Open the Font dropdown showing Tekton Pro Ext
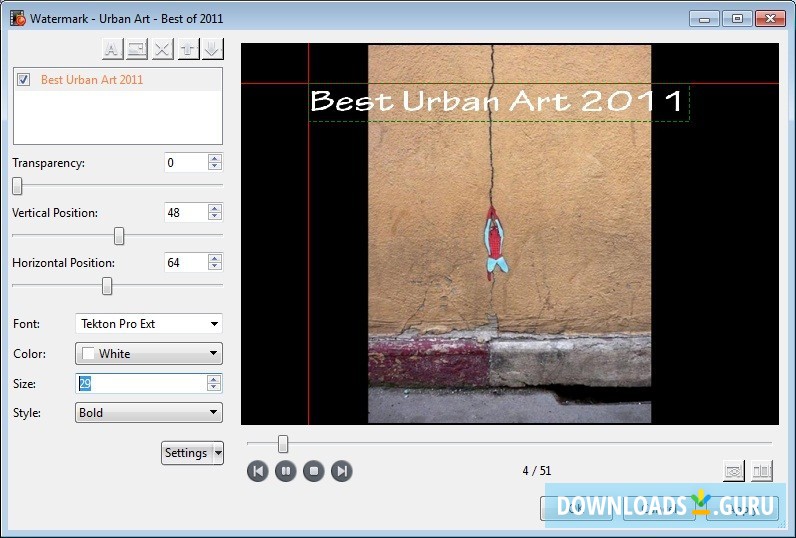796x538 pixels. pos(149,324)
